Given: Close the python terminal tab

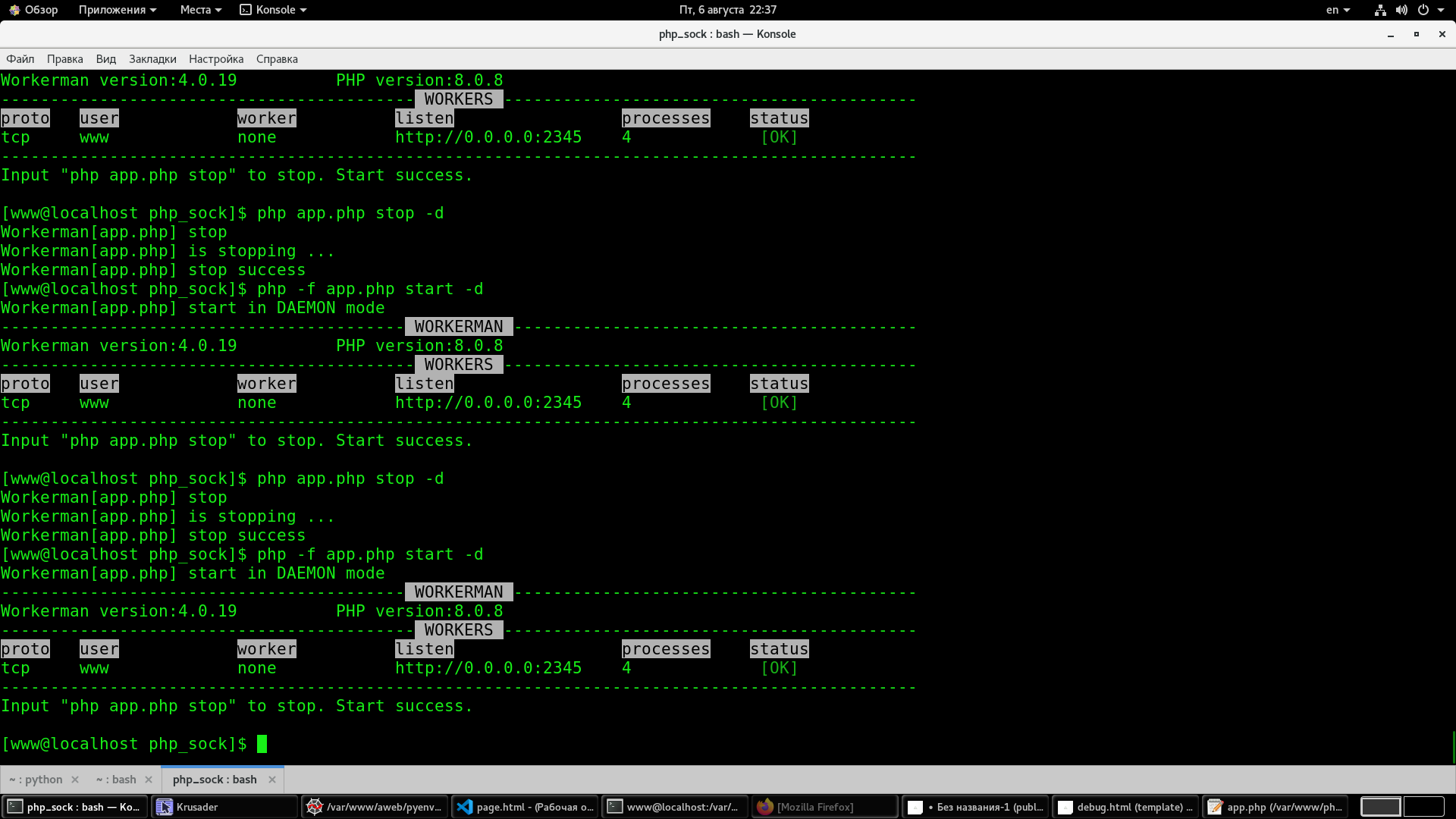Looking at the screenshot, I should click(x=75, y=780).
